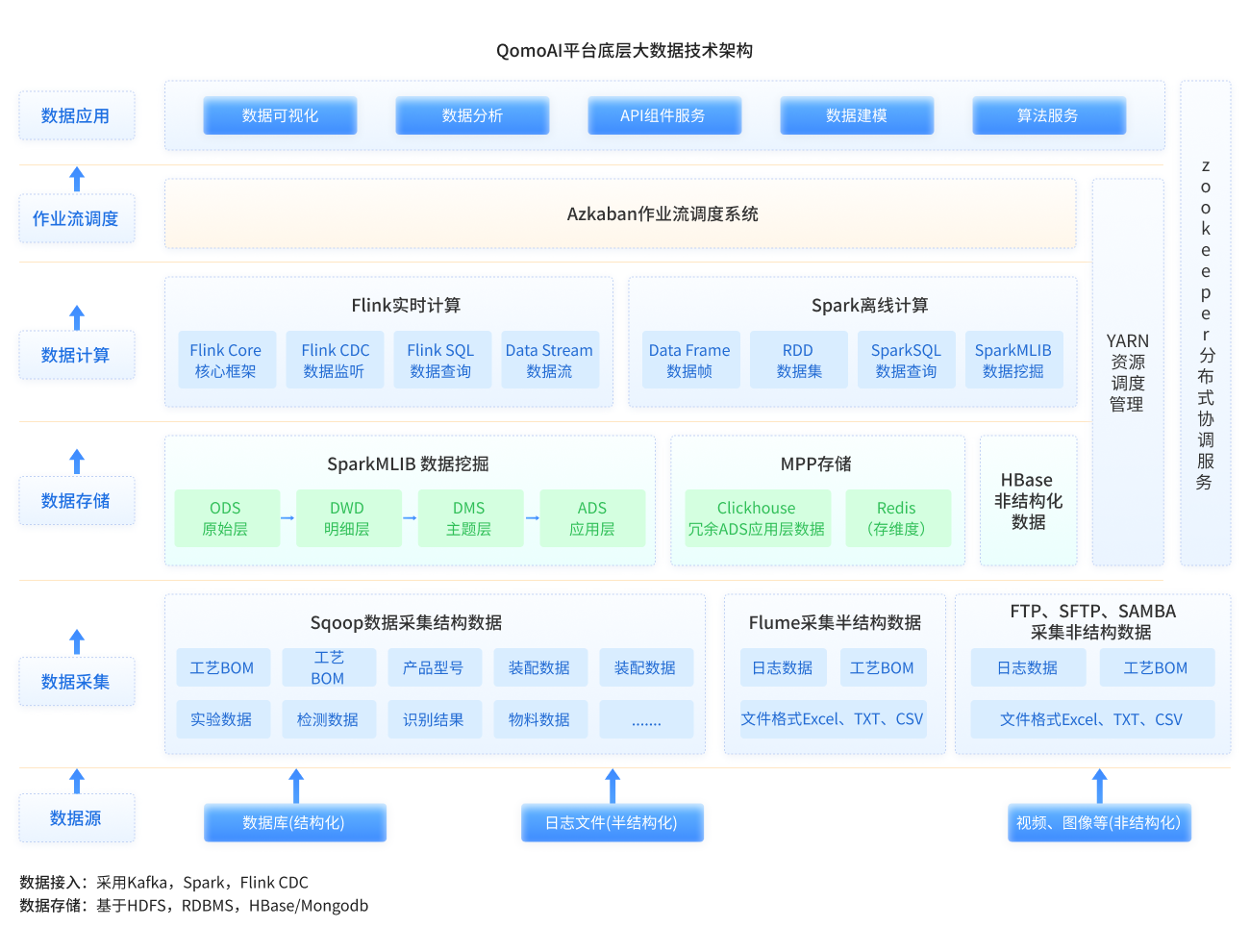Select the Flink CDC 数据监听 box
Screen dimensions: 1250x952
coord(335,361)
